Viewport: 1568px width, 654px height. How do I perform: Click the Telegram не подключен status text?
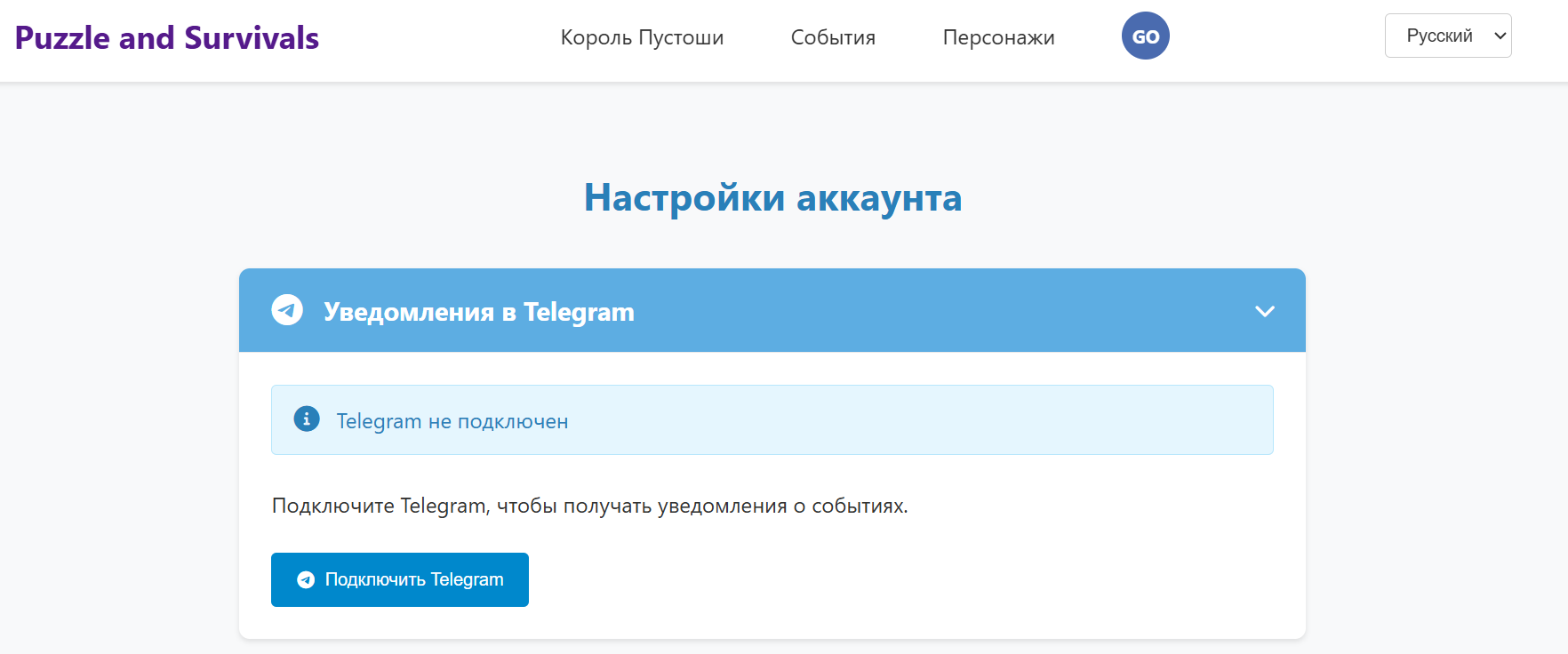coord(452,421)
